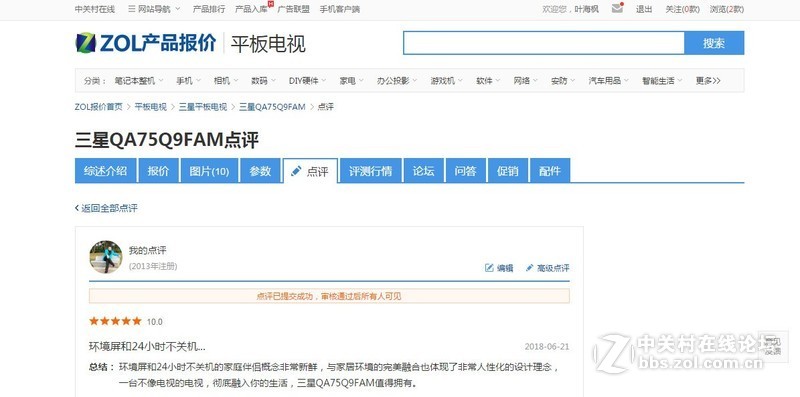The width and height of the screenshot is (800, 397).
Task: Click the 搜索 search button
Action: [714, 43]
